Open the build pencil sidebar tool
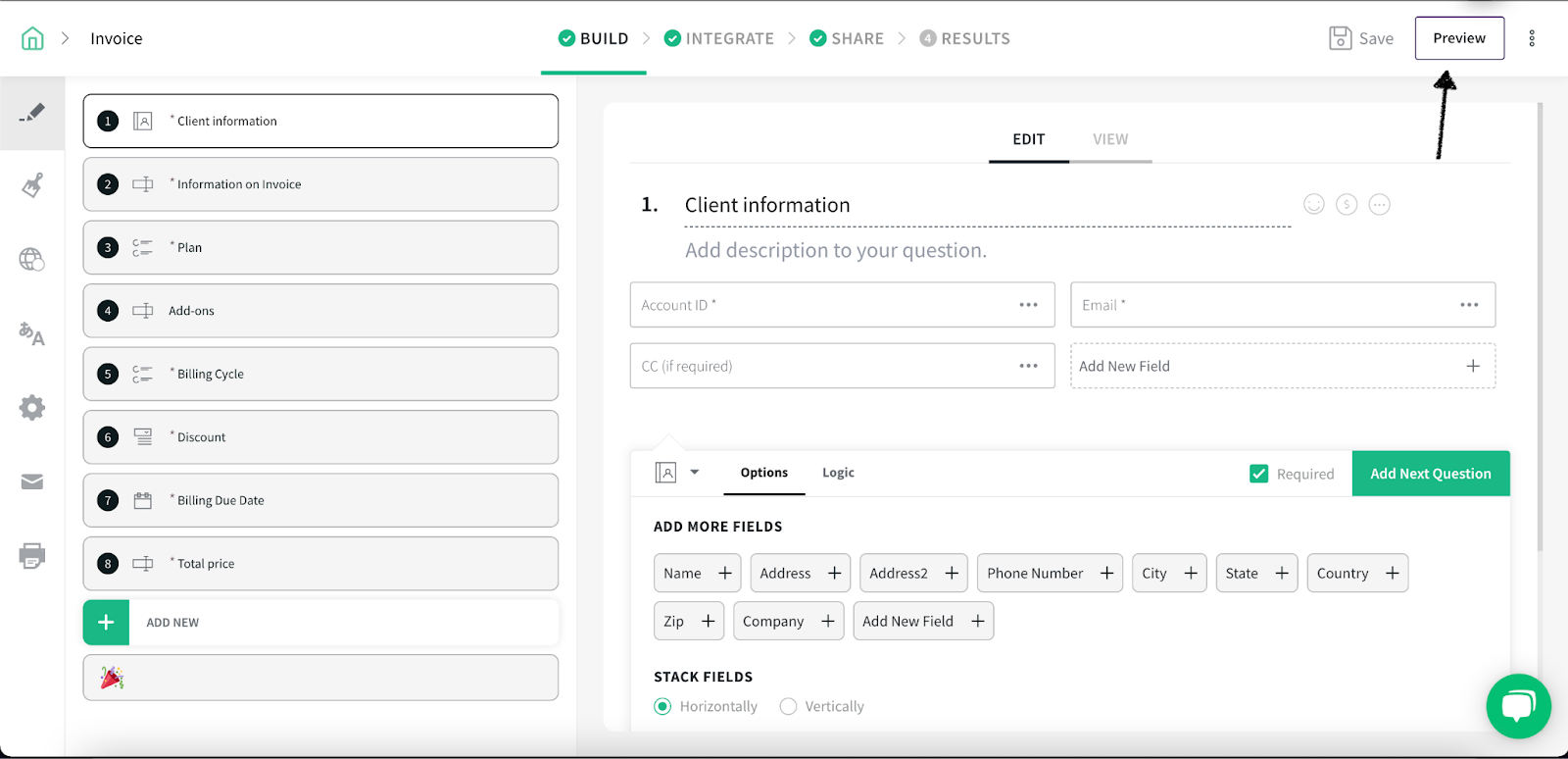 coord(32,113)
